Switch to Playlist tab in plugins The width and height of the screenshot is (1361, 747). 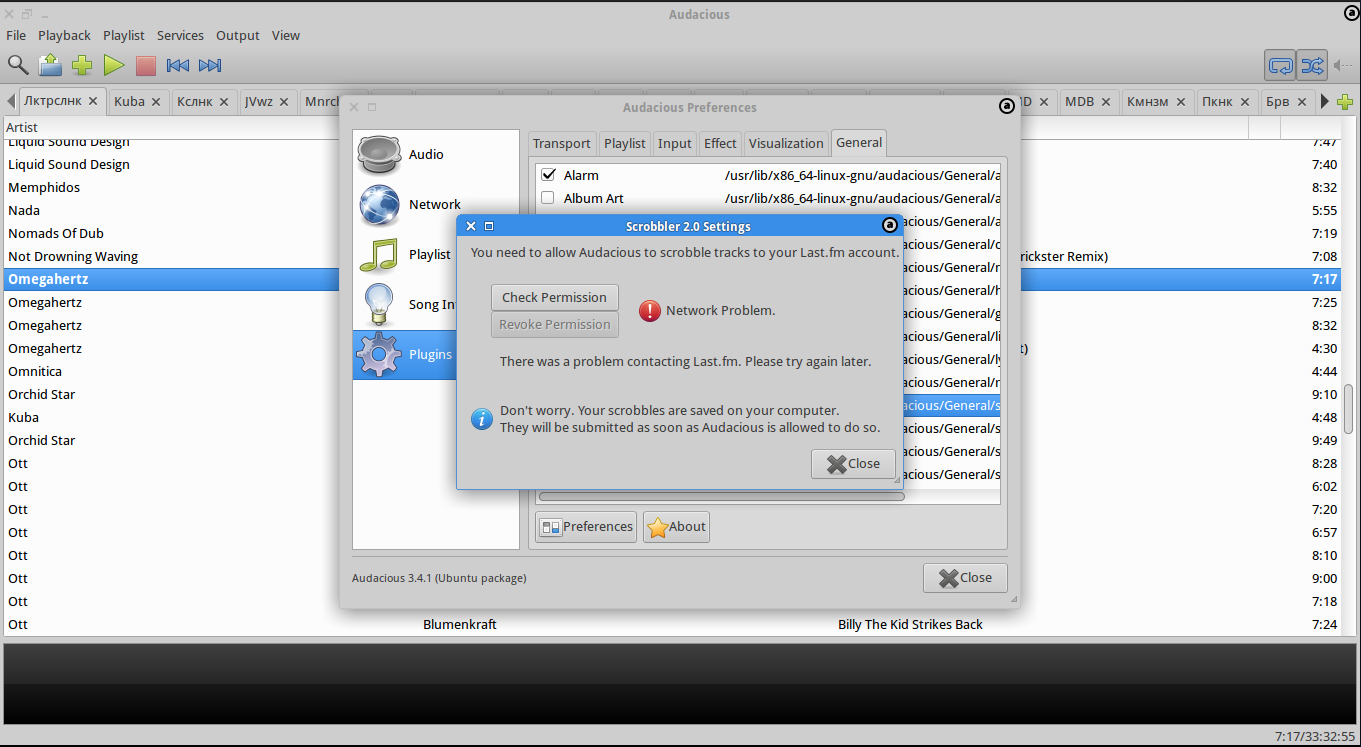pyautogui.click(x=625, y=143)
